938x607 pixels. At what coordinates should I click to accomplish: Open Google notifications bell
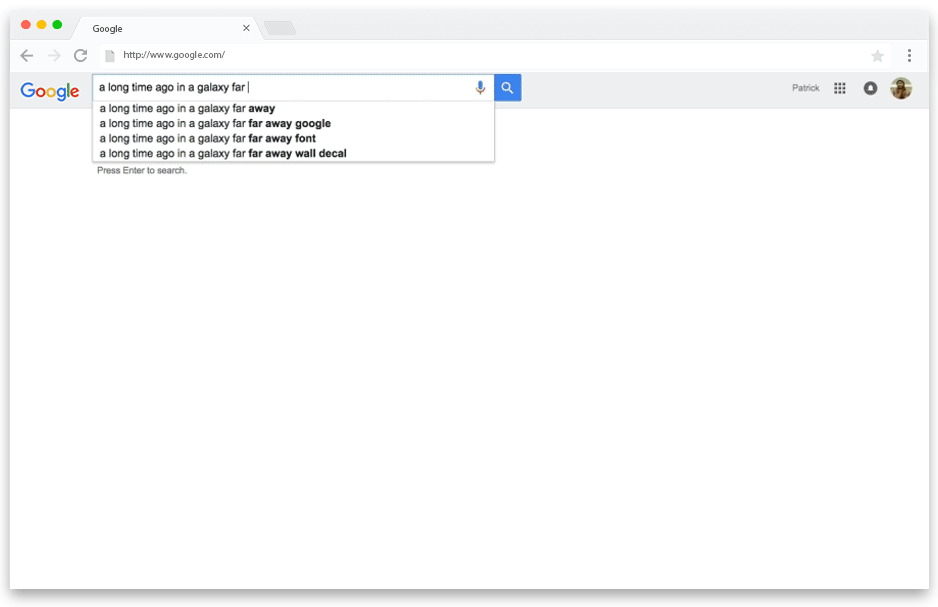pyautogui.click(x=870, y=88)
